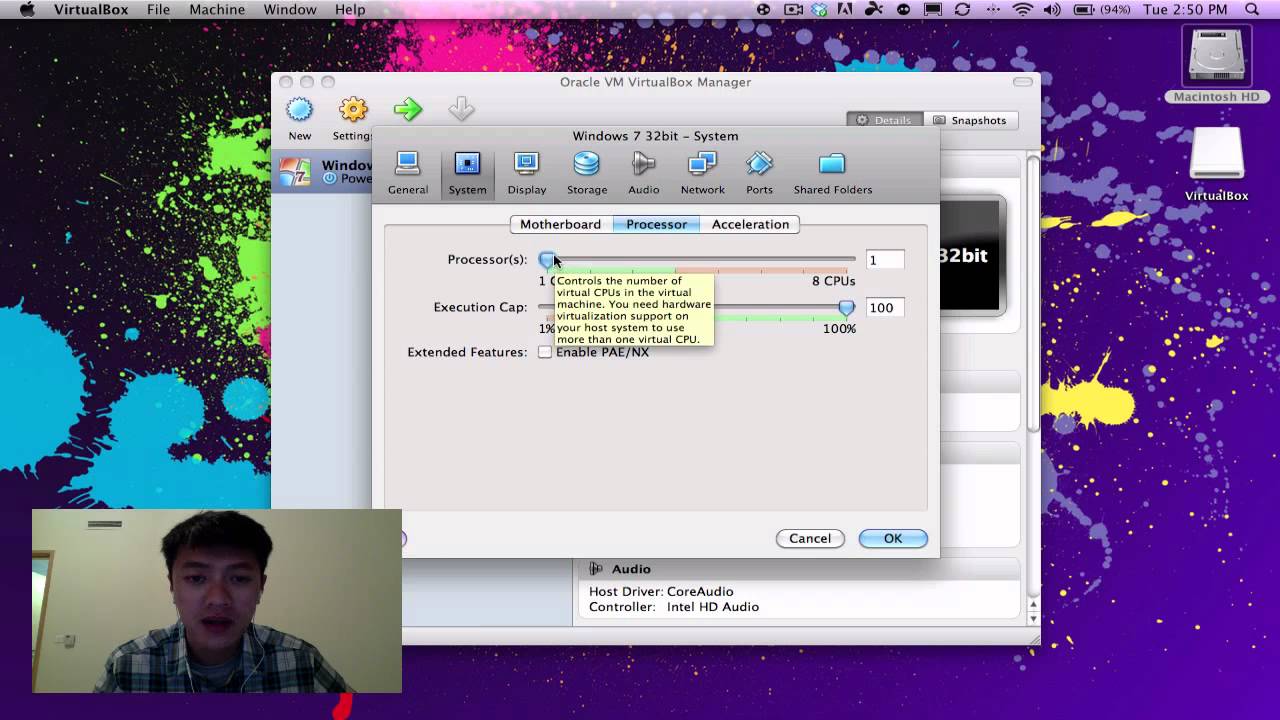Click the Wi-Fi status icon
1280x720 pixels.
coord(1022,10)
